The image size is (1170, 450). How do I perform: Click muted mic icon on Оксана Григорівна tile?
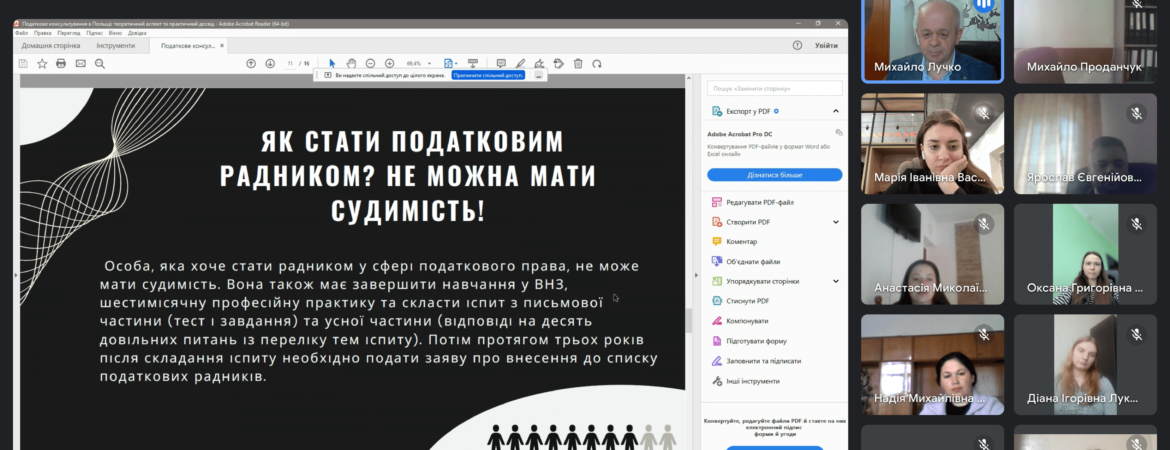[1136, 224]
